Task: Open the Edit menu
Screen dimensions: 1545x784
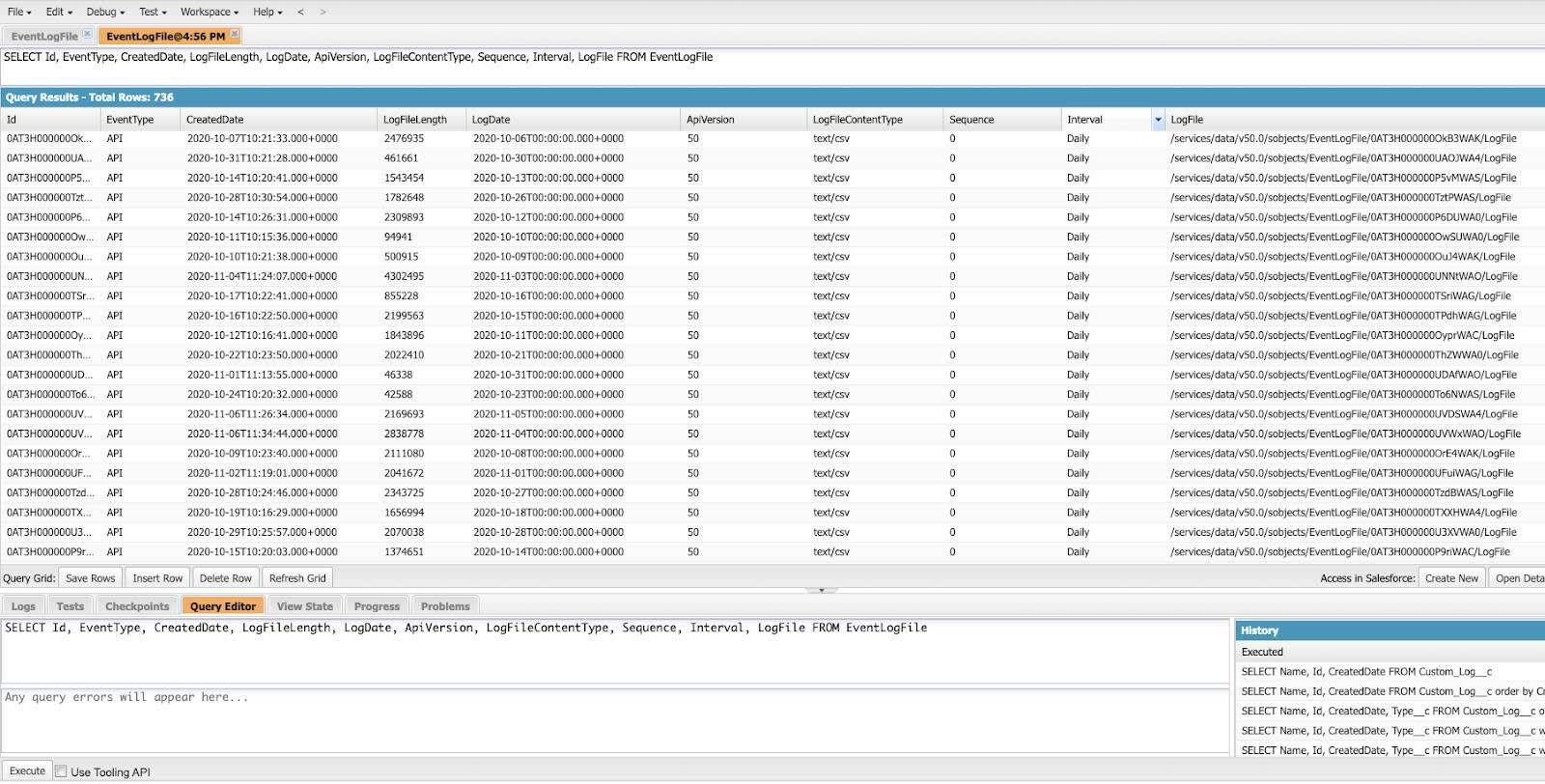Action: pos(59,12)
